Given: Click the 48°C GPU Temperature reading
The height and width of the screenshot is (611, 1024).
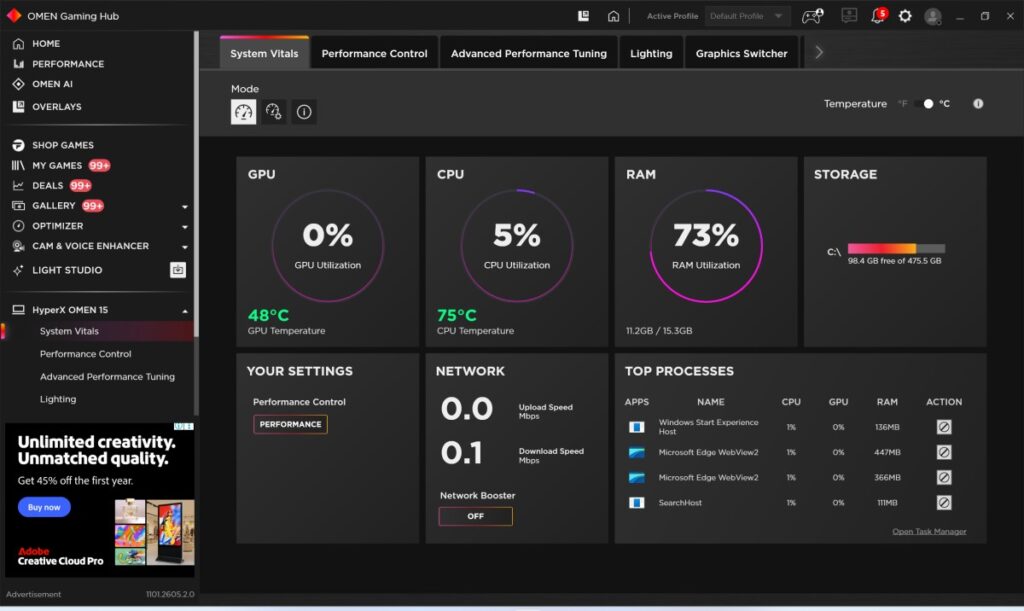Looking at the screenshot, I should click(x=268, y=316).
